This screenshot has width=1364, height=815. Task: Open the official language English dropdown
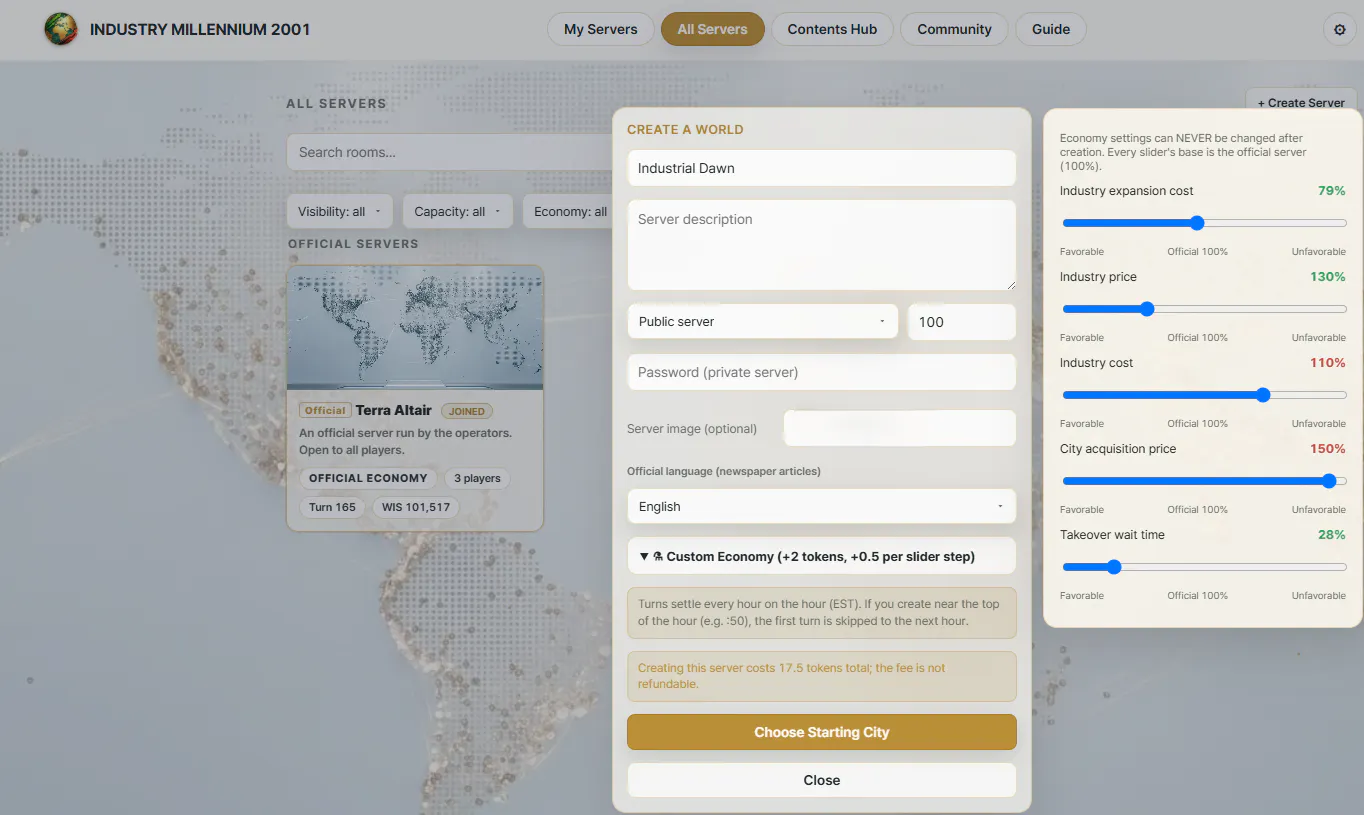822,506
